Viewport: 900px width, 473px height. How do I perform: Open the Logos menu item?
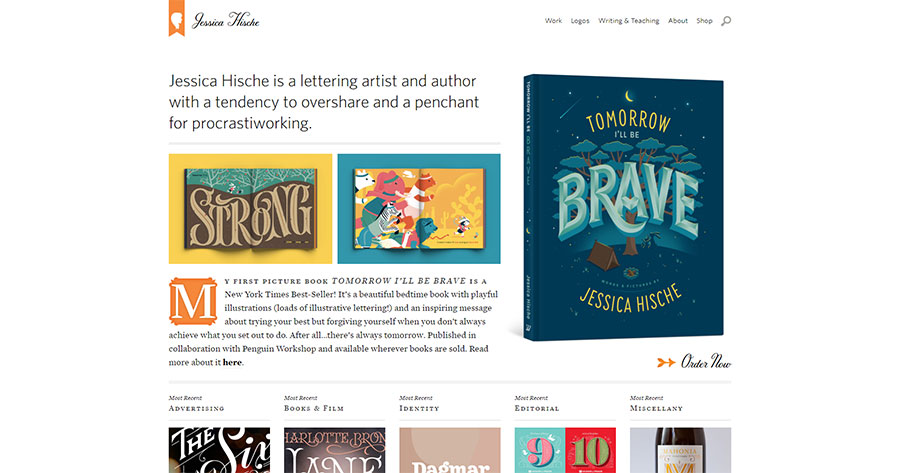[580, 21]
